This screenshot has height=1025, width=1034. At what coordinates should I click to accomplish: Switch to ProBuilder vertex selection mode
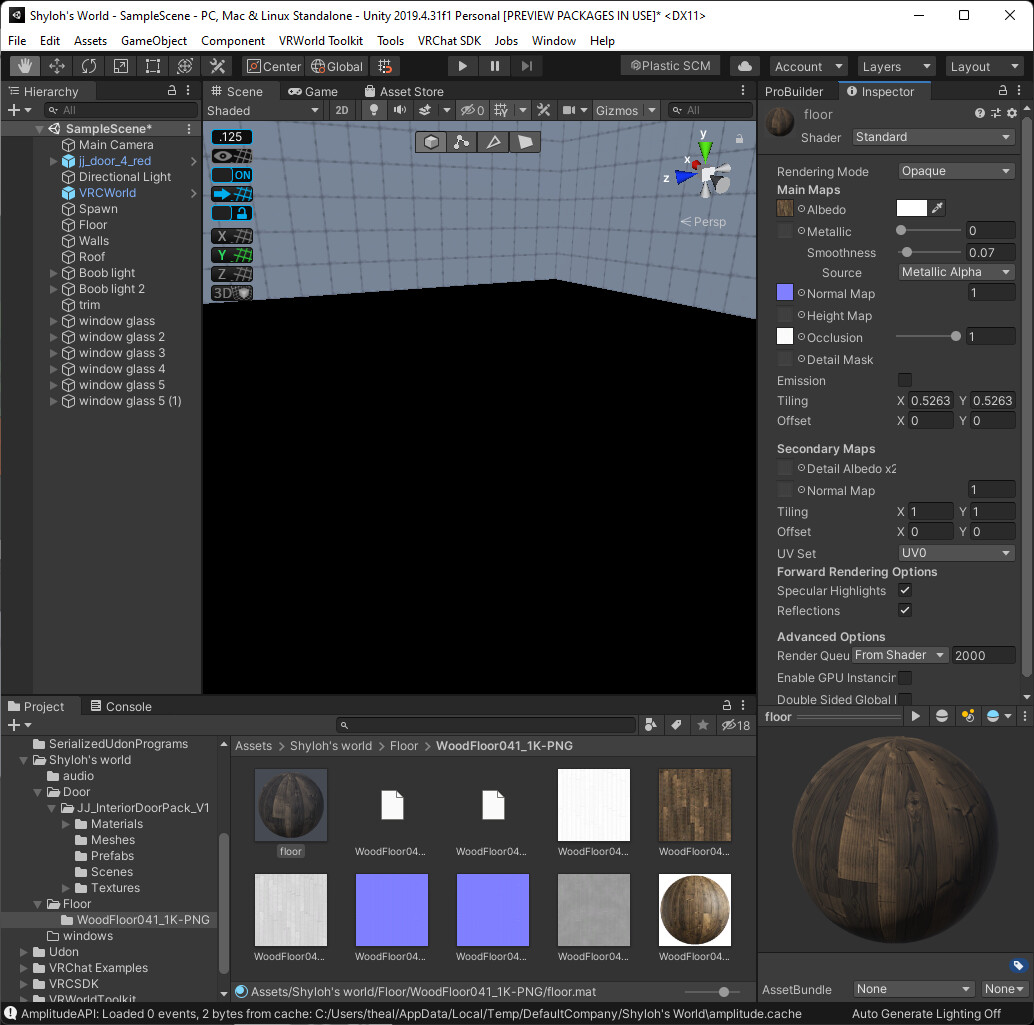[x=461, y=141]
